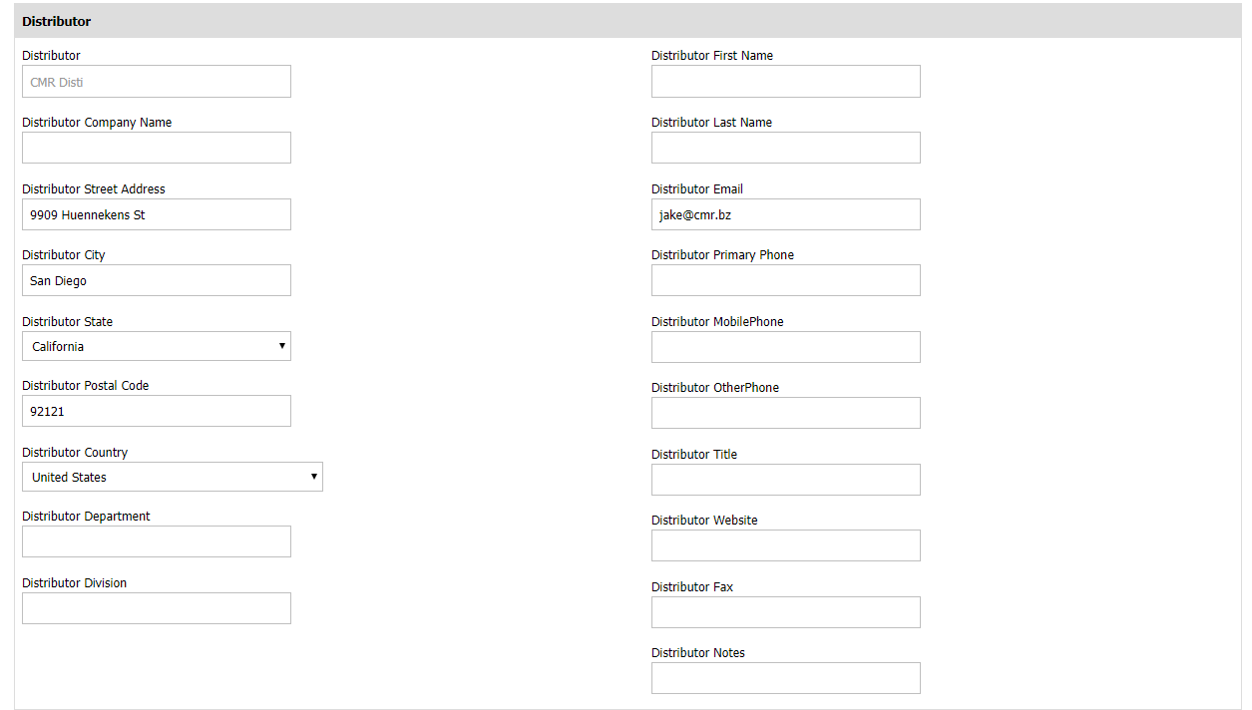Expand the Distributor Country dropdown
This screenshot has height=710, width=1252.
(x=172, y=477)
